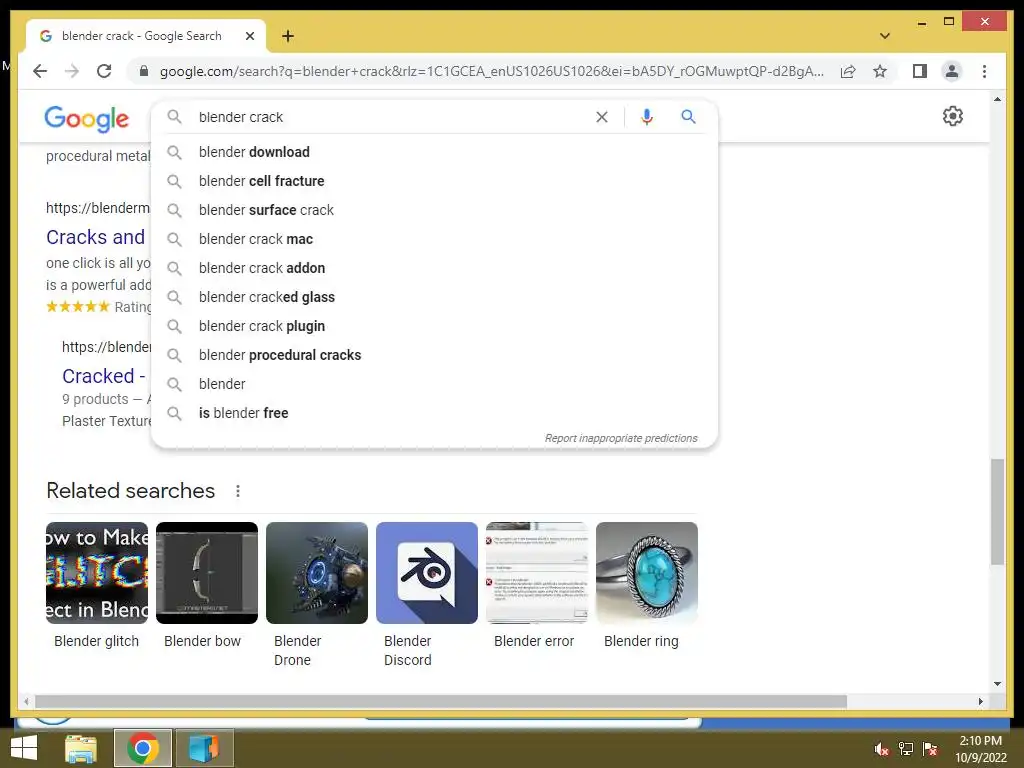Open the Blender Discord thumbnail
Image resolution: width=1024 pixels, height=768 pixels.
point(427,573)
